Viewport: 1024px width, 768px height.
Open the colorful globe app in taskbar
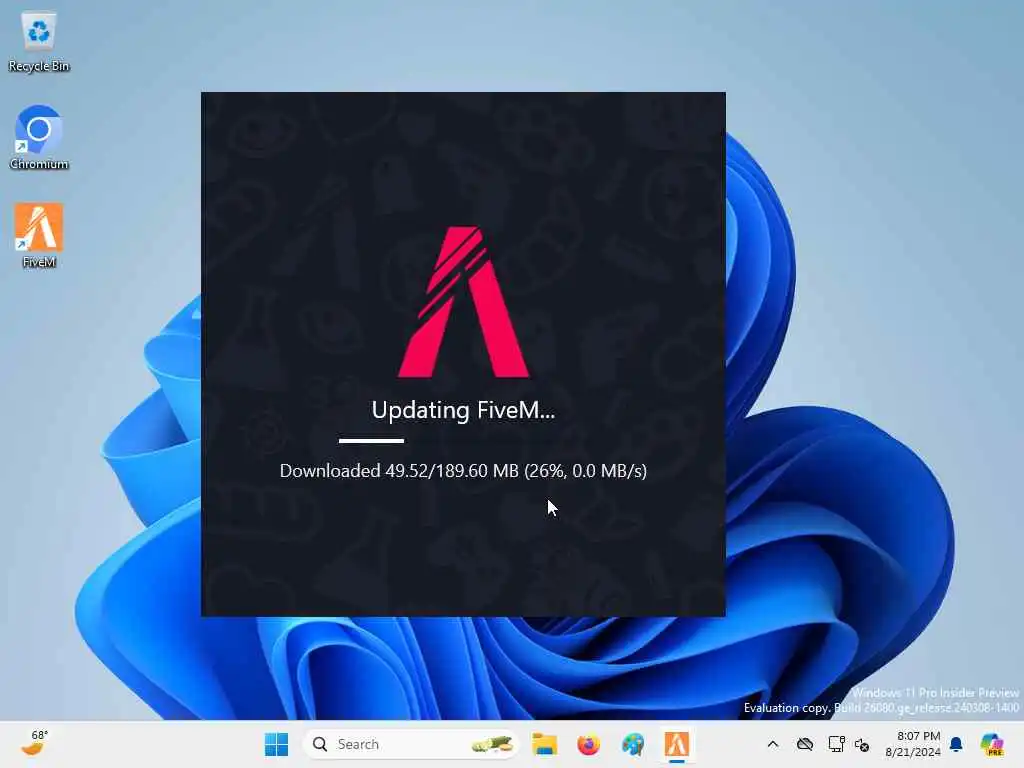(x=633, y=744)
